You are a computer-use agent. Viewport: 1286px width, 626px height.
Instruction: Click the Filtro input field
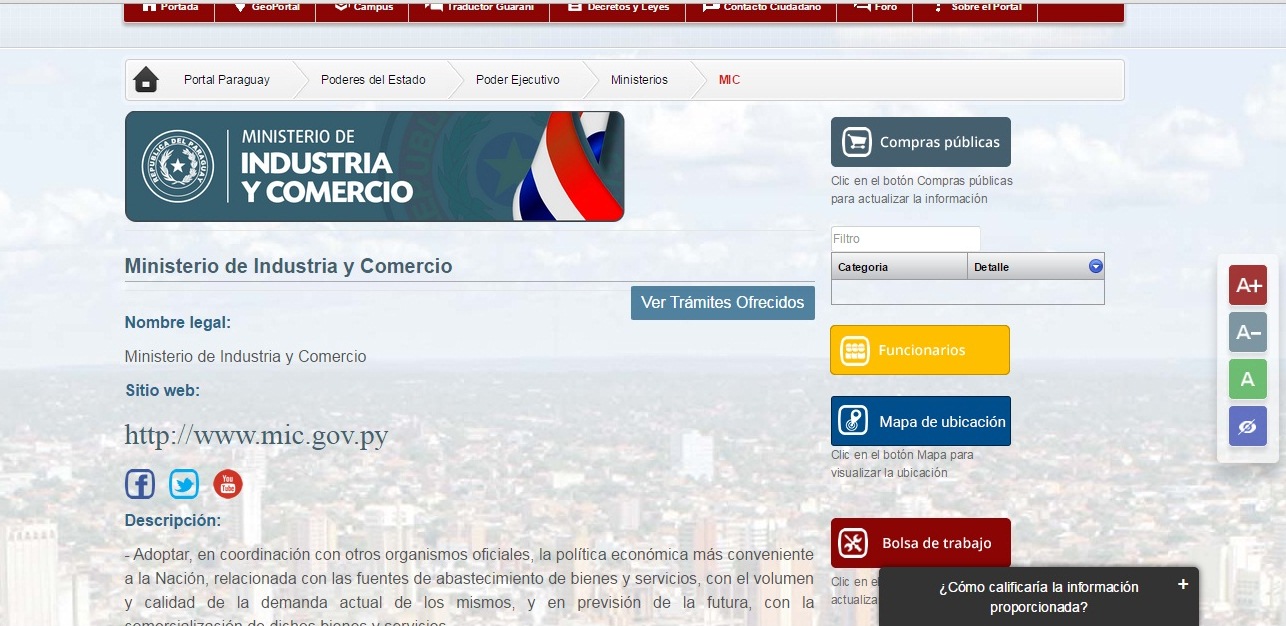click(905, 239)
